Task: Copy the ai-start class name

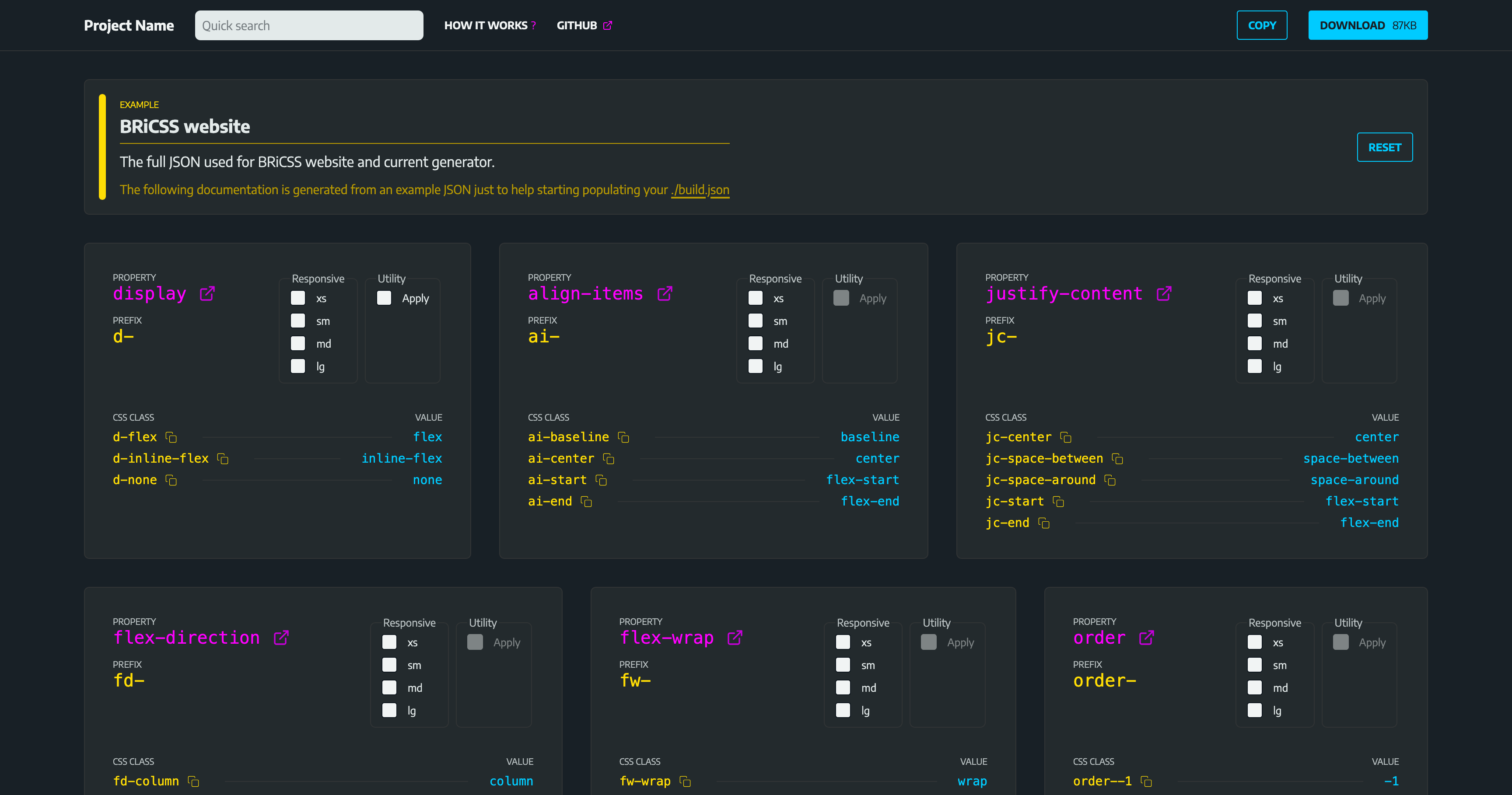Action: coord(601,481)
